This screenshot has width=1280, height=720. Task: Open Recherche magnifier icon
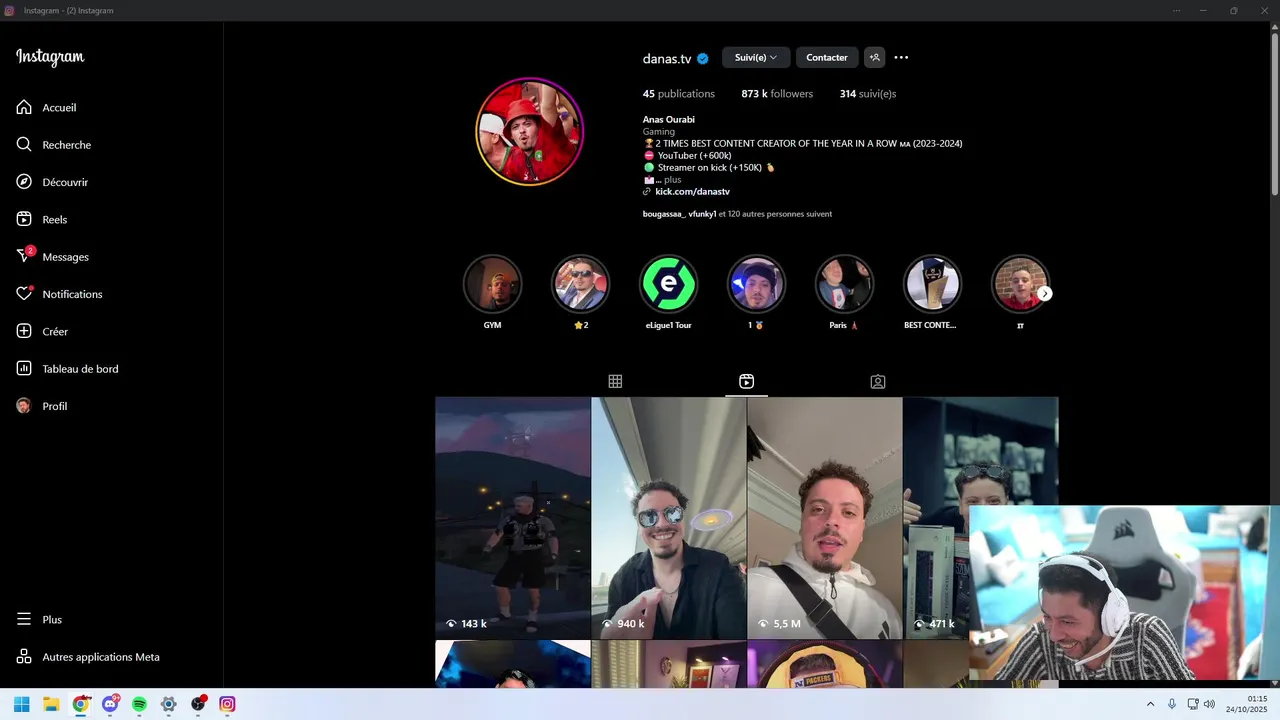(x=24, y=144)
